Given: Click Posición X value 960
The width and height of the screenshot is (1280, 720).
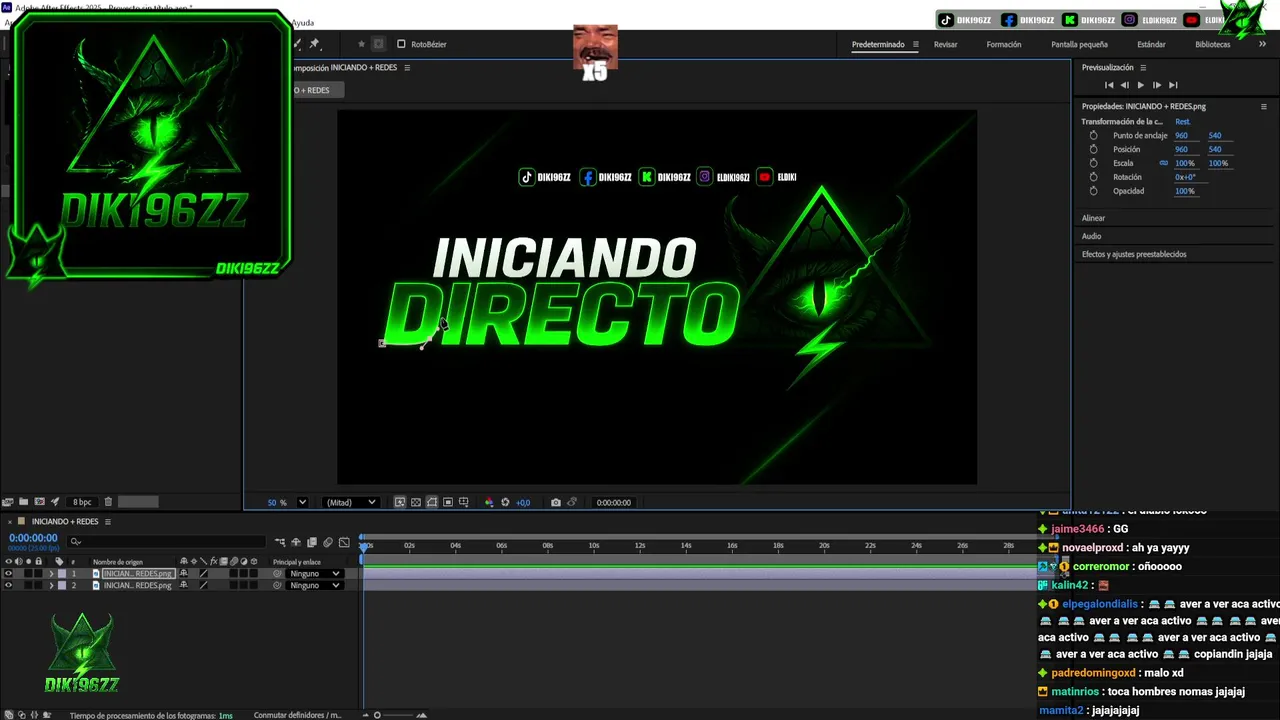Looking at the screenshot, I should tap(1181, 149).
